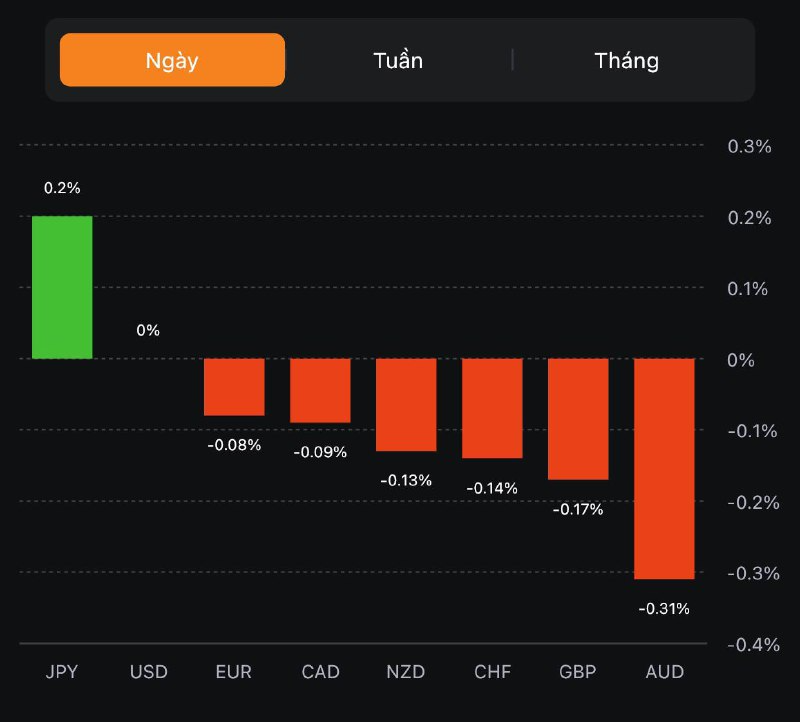This screenshot has width=800, height=722.
Task: Click the red CAD bar
Action: point(320,390)
